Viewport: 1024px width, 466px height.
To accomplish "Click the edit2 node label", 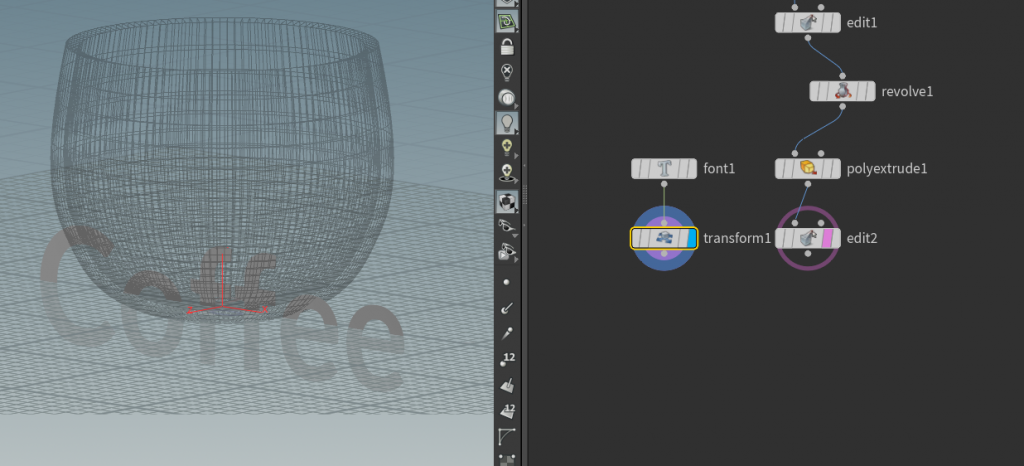I will coord(862,238).
